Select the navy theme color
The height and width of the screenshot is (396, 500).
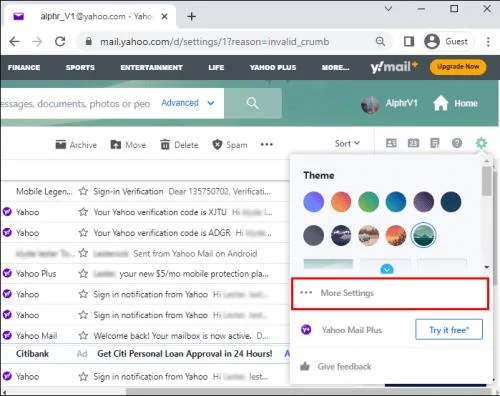pyautogui.click(x=451, y=202)
